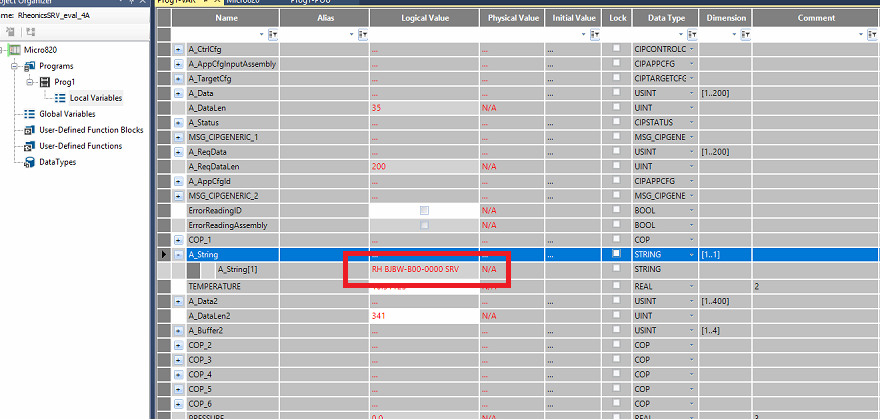880x419 pixels.
Task: Sort by the Name column header
Action: pos(226,18)
